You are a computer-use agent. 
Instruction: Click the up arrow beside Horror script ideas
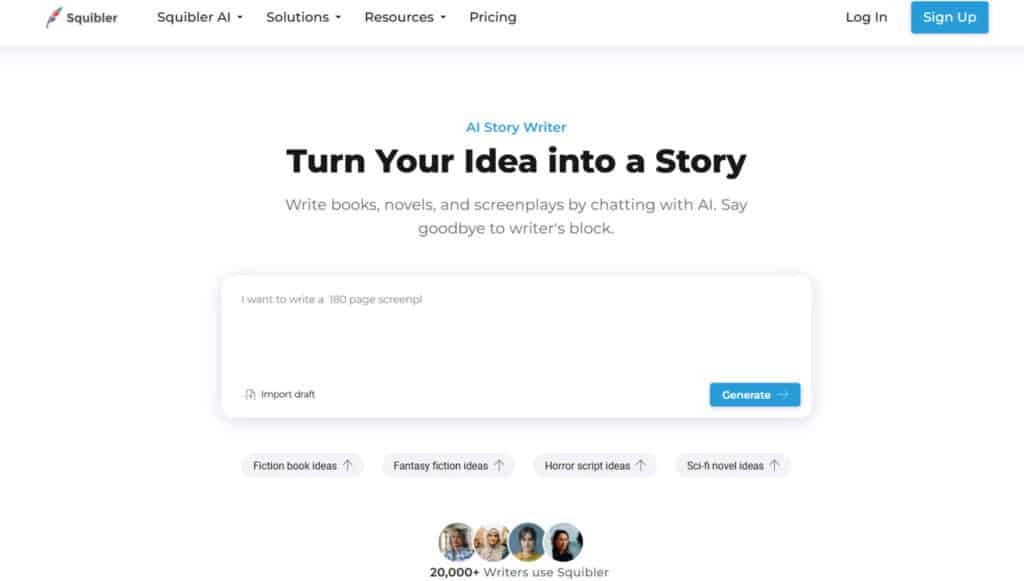click(x=641, y=465)
